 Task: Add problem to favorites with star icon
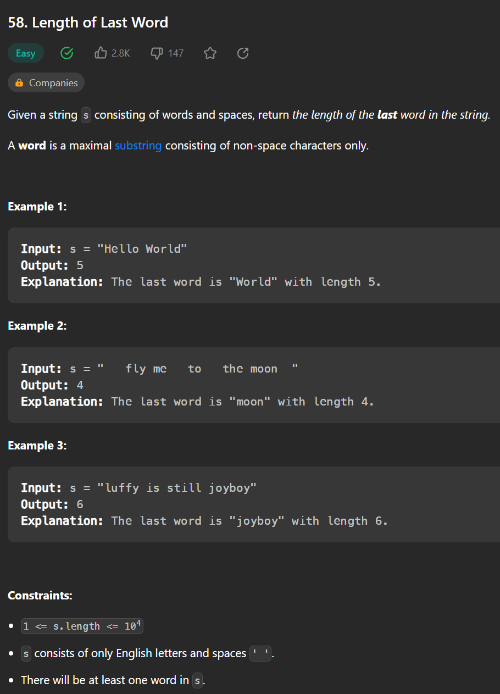click(x=210, y=54)
